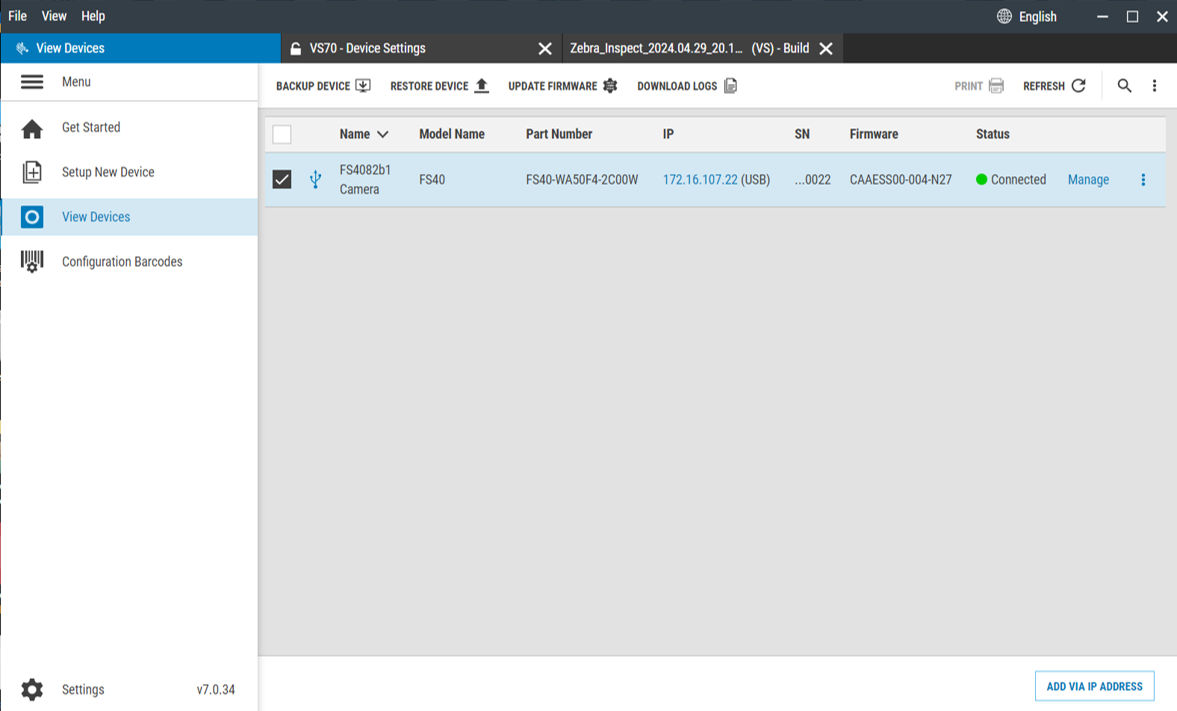Click the USB connection icon in device row

pos(315,179)
